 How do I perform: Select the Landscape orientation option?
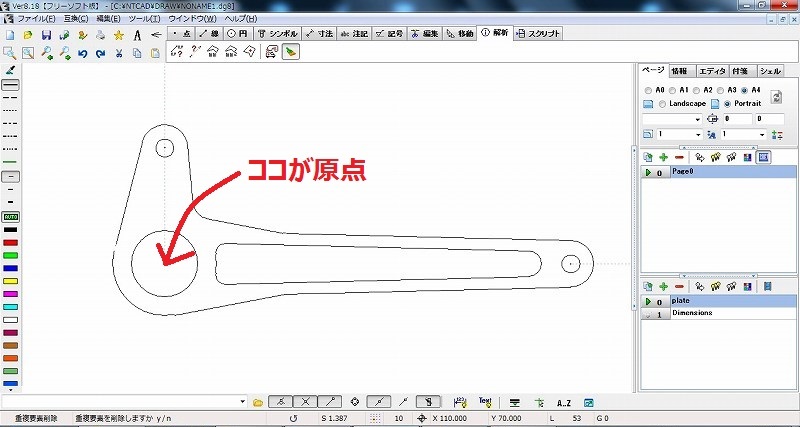661,104
